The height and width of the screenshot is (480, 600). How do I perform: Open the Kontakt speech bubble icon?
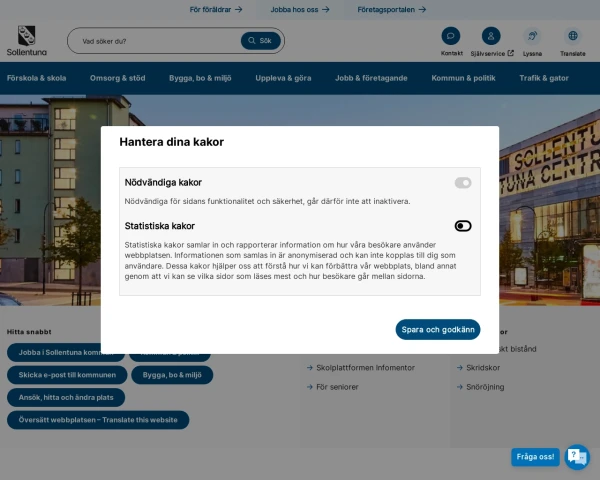(x=451, y=36)
